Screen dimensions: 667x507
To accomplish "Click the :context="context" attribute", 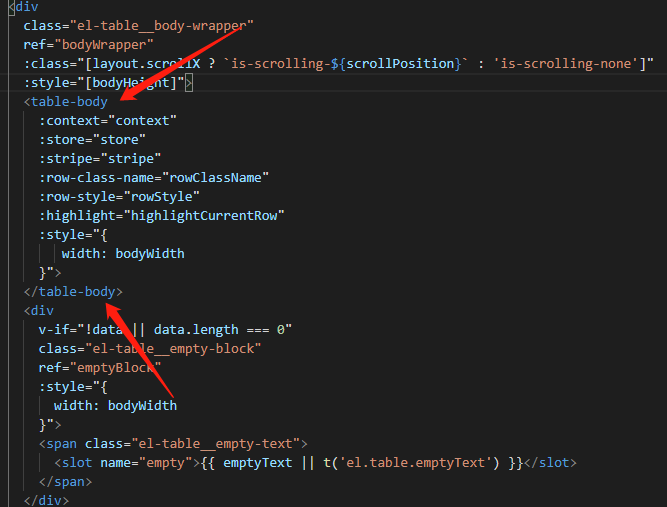I will click(108, 121).
